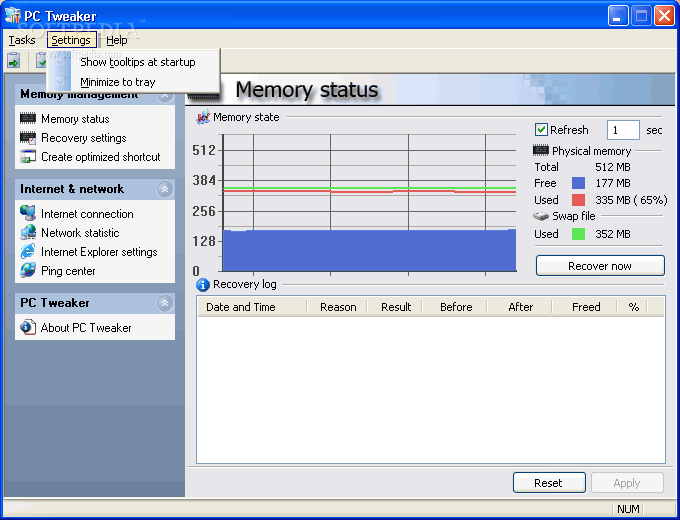The width and height of the screenshot is (680, 520).
Task: Sort by the Freed column header
Action: 585,307
